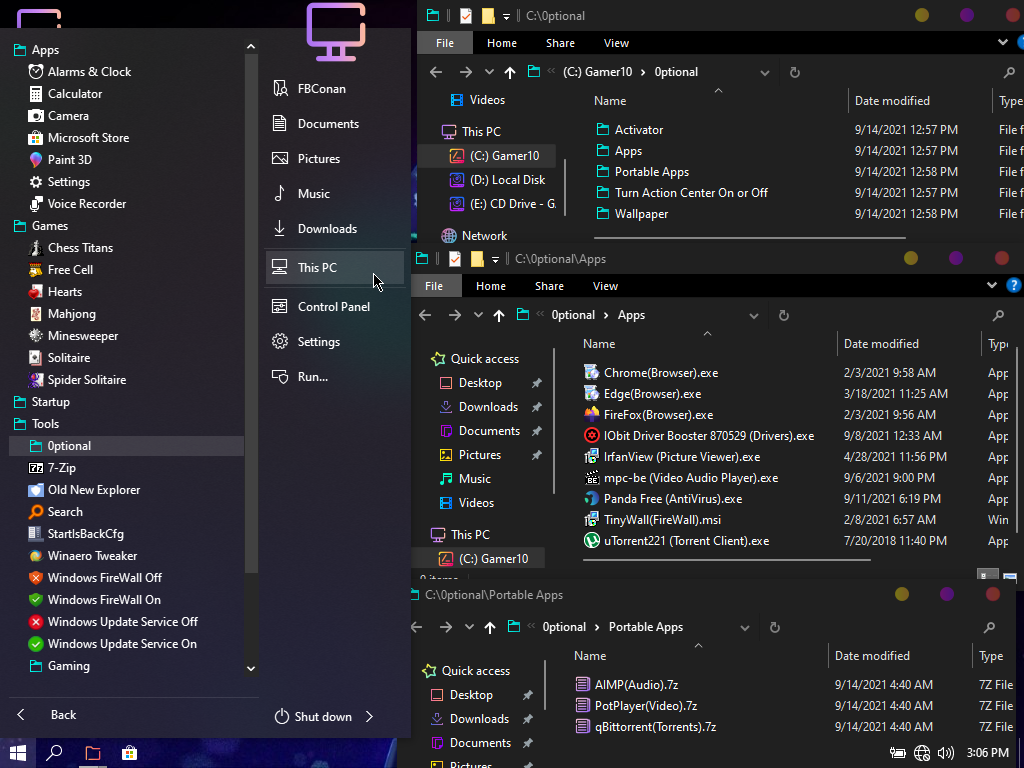Expand the Games folder in start menu
The height and width of the screenshot is (768, 1024).
click(40, 226)
